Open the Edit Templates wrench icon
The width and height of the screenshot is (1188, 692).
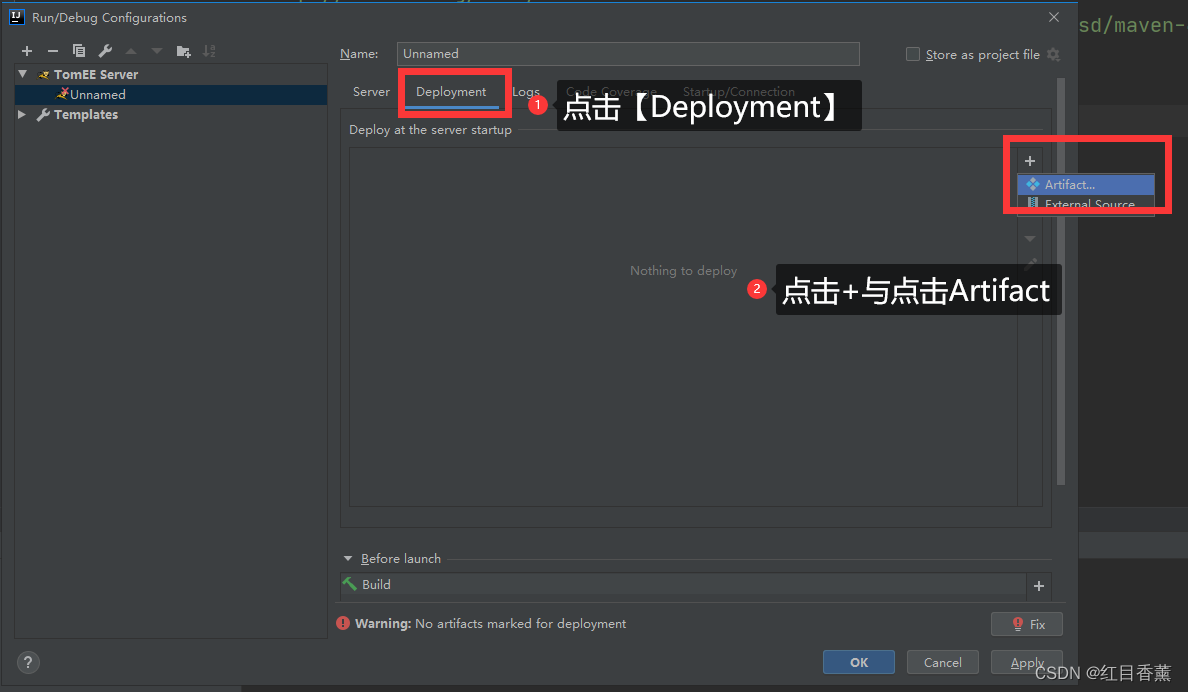coord(104,51)
